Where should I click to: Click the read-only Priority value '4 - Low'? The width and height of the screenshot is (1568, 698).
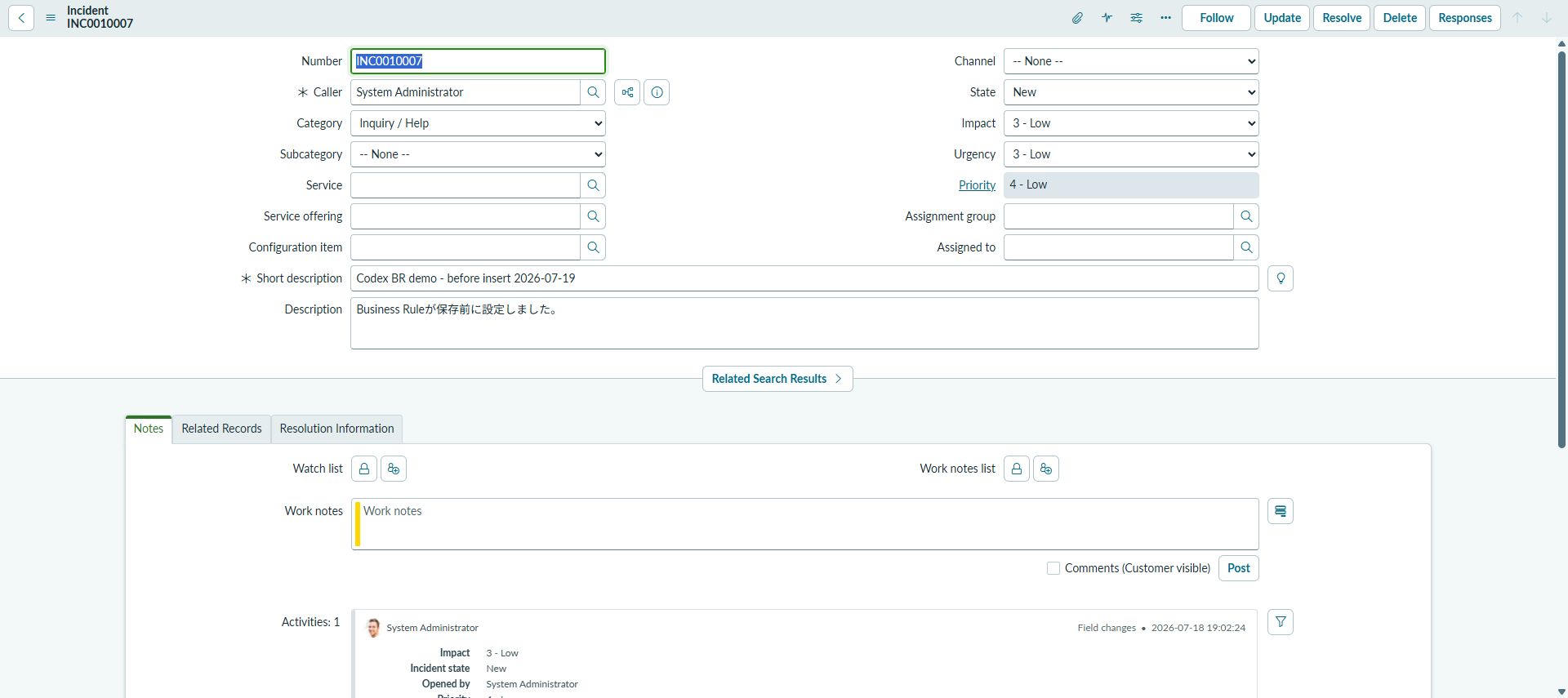point(1131,185)
